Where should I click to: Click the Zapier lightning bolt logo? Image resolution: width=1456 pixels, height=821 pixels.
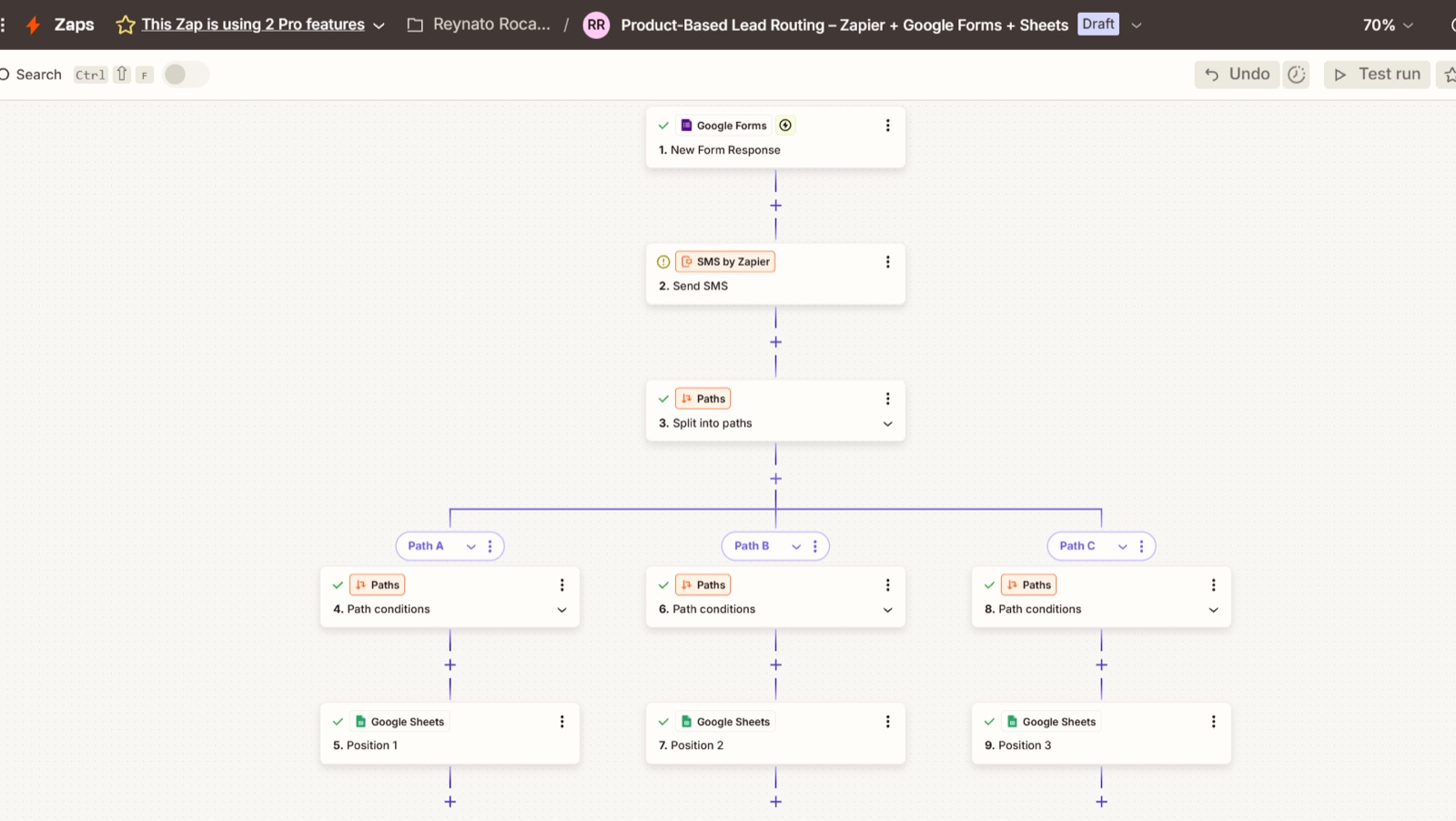pos(33,25)
